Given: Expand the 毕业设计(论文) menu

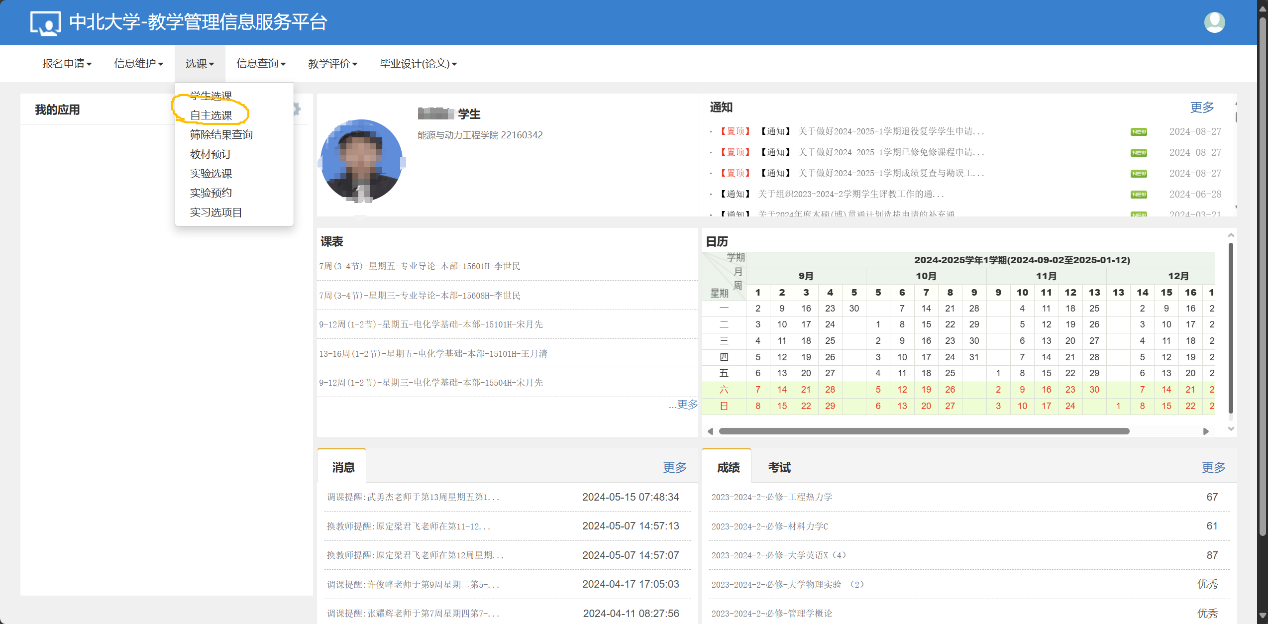Looking at the screenshot, I should [418, 64].
